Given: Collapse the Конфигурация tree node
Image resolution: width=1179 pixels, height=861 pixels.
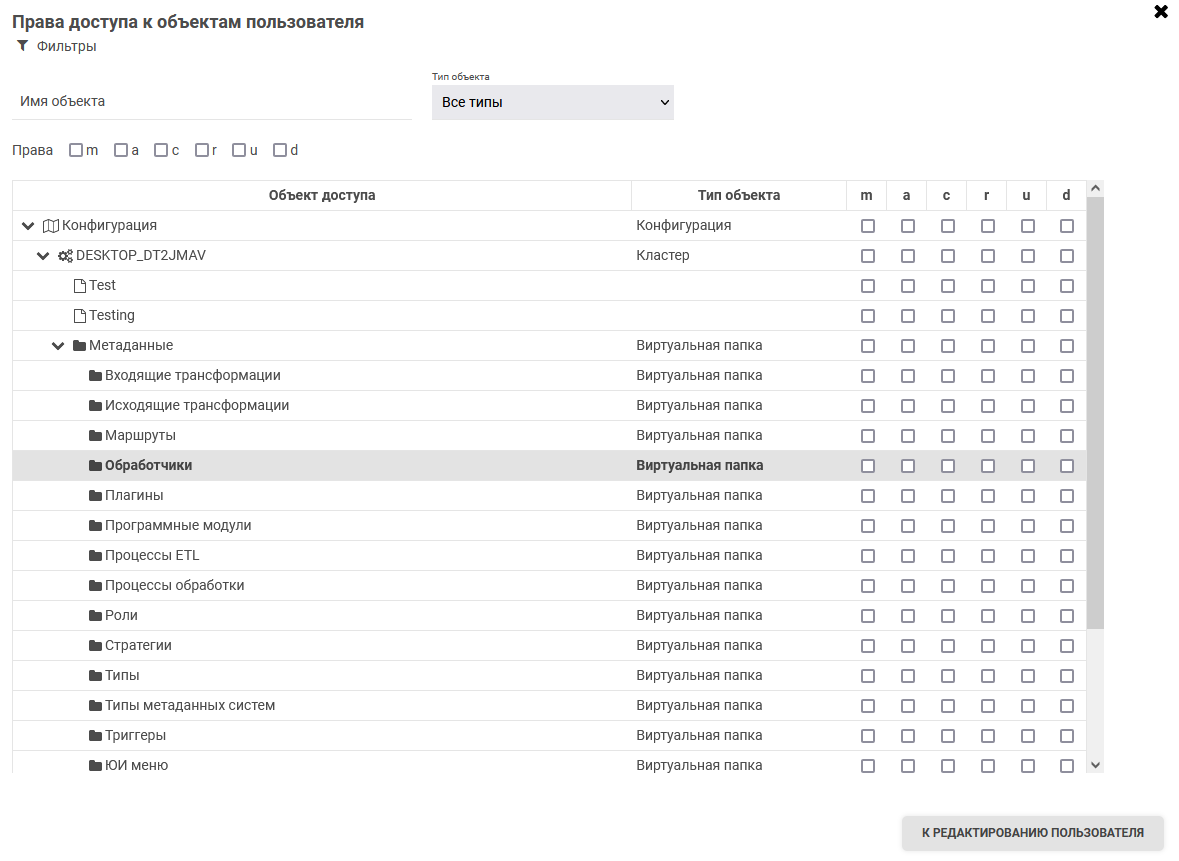Looking at the screenshot, I should coord(28,226).
